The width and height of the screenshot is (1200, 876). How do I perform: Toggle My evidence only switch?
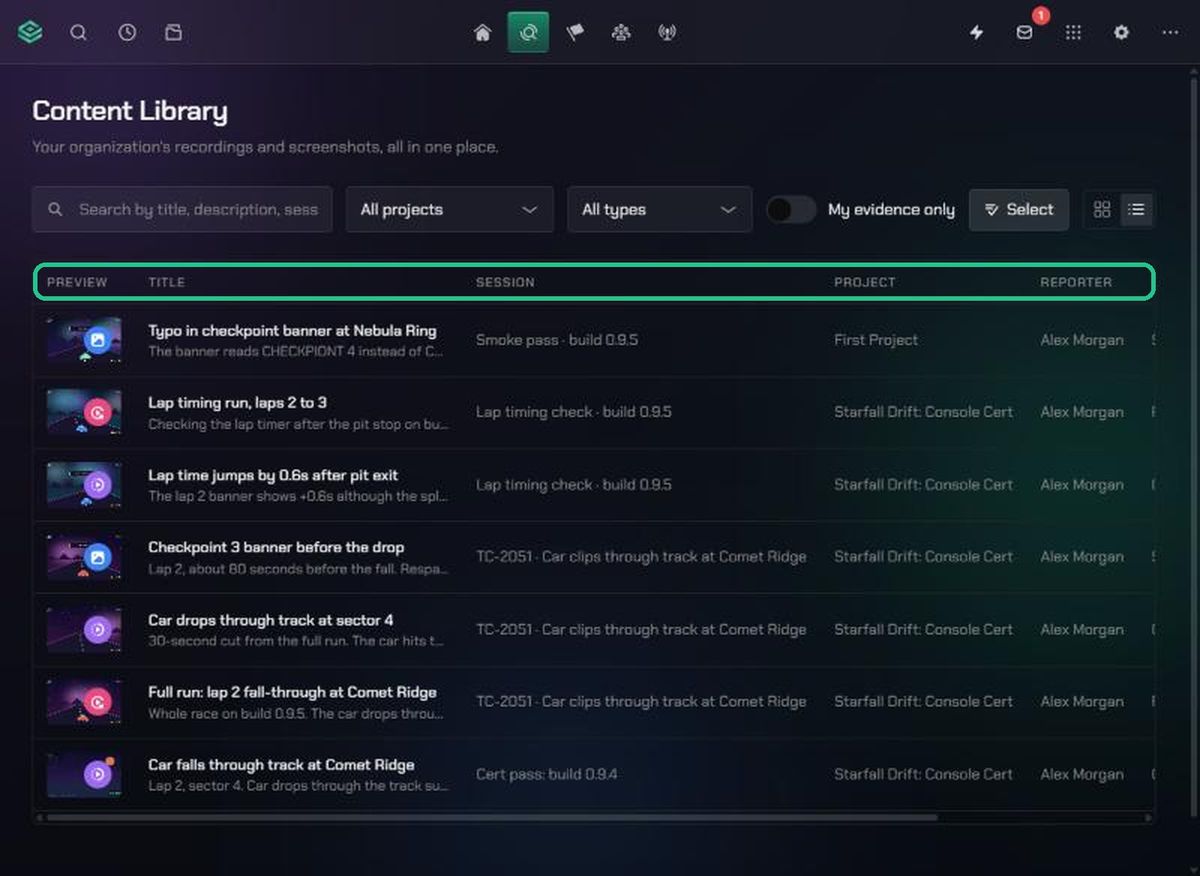(791, 209)
